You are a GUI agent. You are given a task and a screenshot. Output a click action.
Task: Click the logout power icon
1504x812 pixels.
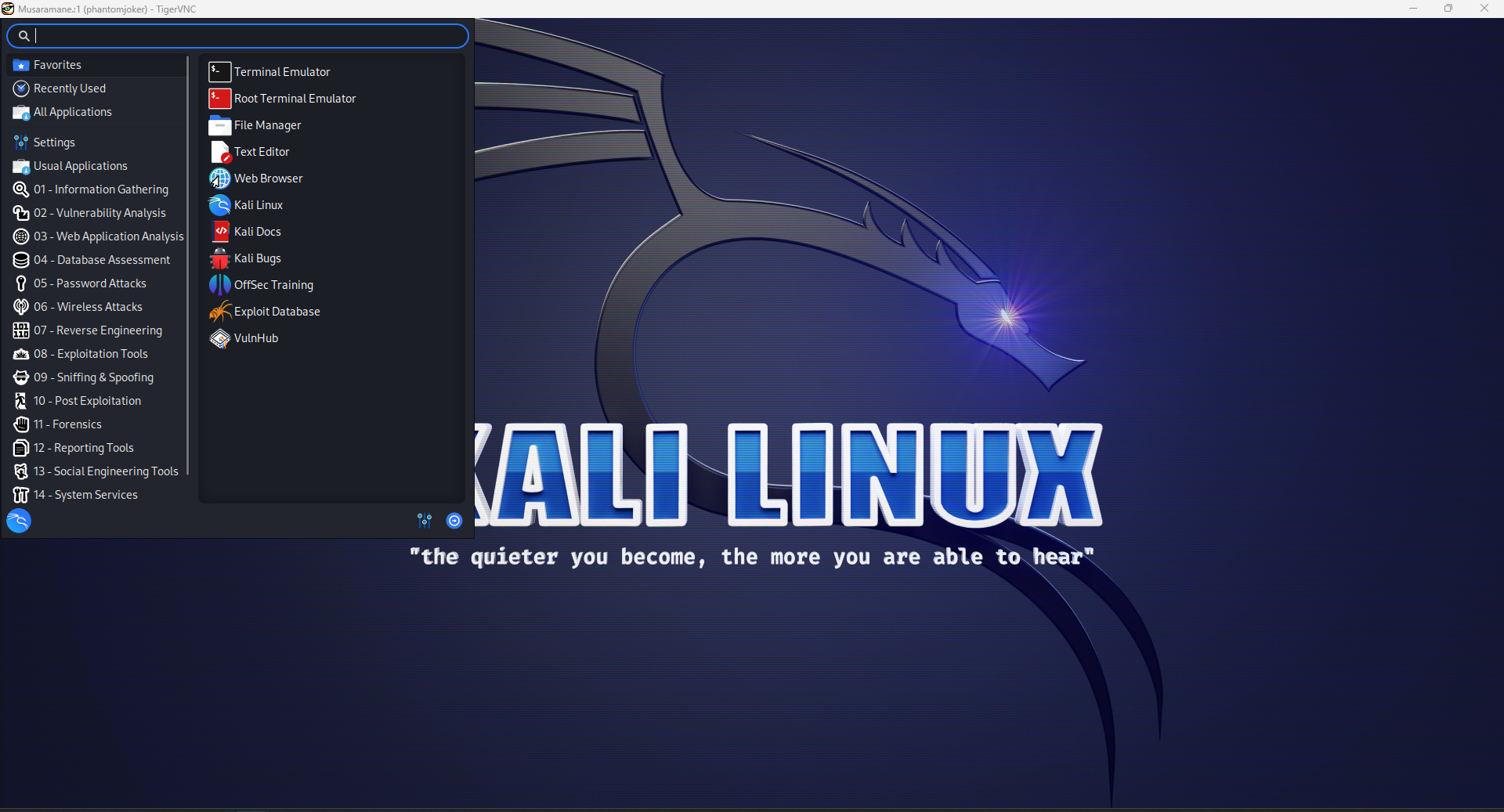tap(454, 520)
